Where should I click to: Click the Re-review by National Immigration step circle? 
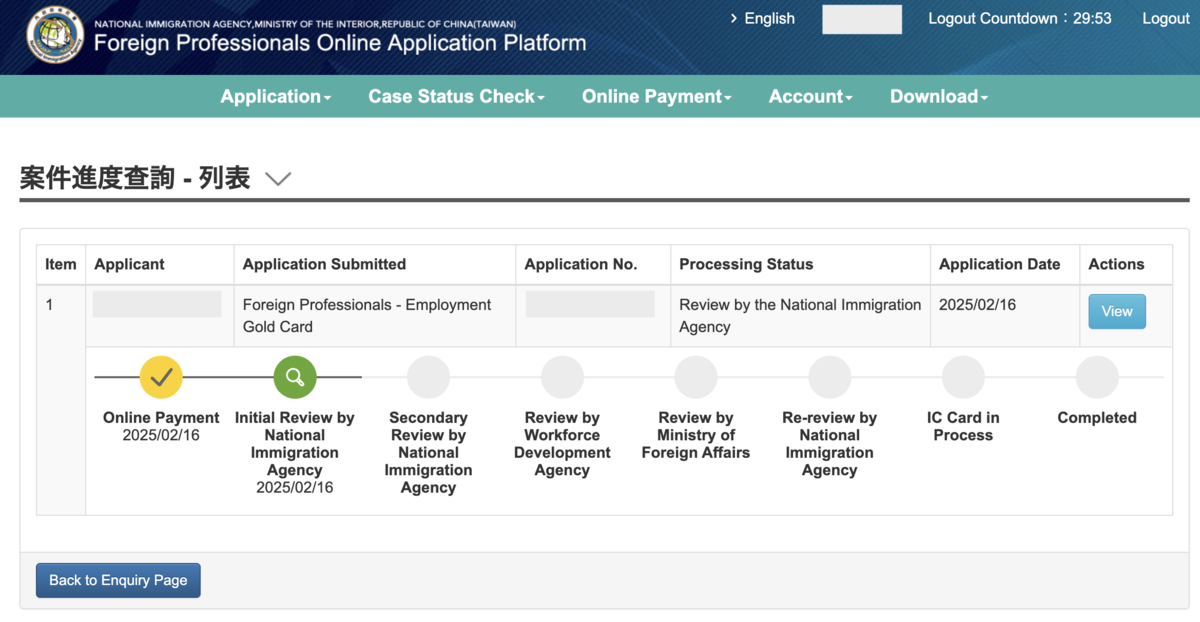coord(830,377)
